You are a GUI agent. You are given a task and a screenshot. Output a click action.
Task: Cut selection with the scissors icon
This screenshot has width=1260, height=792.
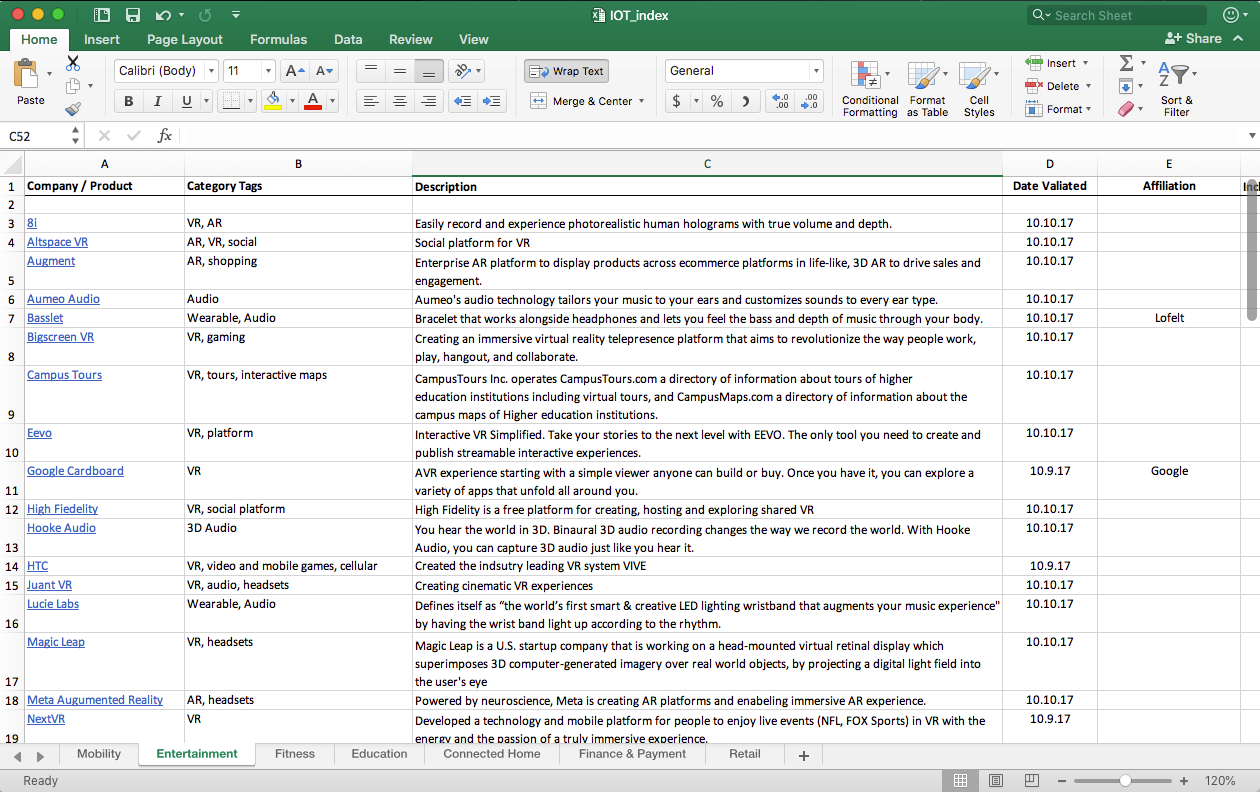point(73,63)
